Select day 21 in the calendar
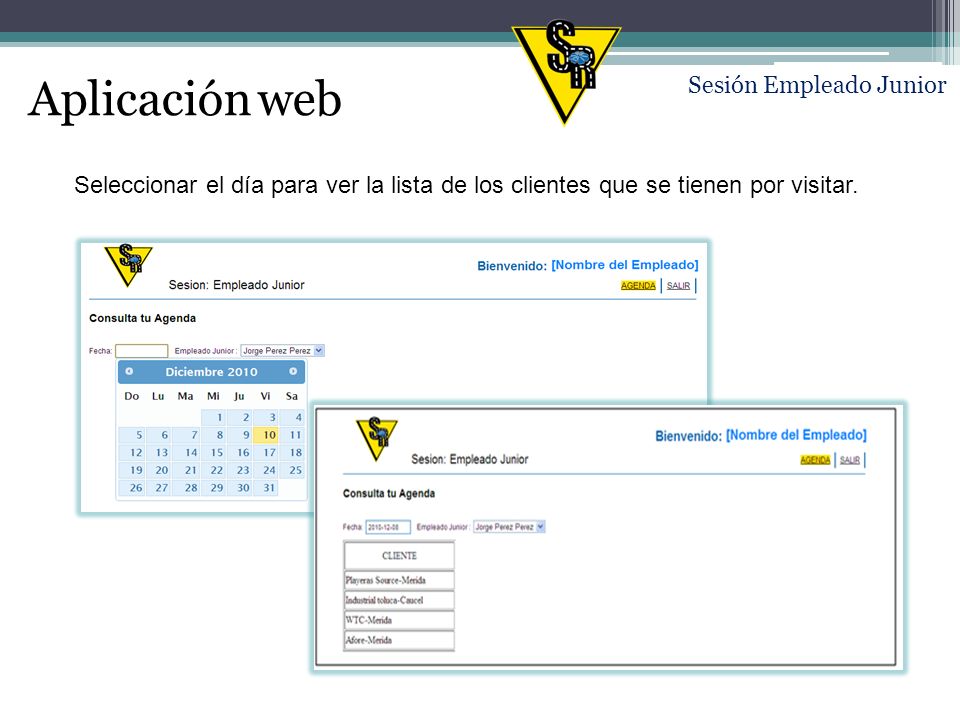960x720 pixels. coord(186,470)
